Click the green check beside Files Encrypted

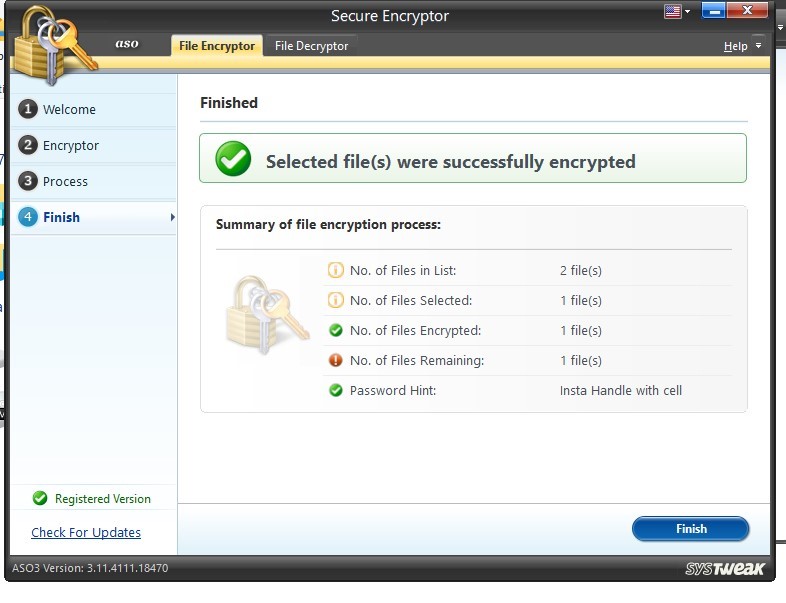point(335,330)
